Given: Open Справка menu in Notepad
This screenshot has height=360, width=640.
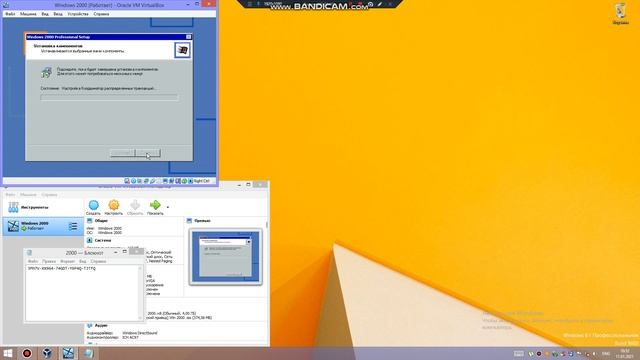Looking at the screenshot, I should pyautogui.click(x=98, y=261).
